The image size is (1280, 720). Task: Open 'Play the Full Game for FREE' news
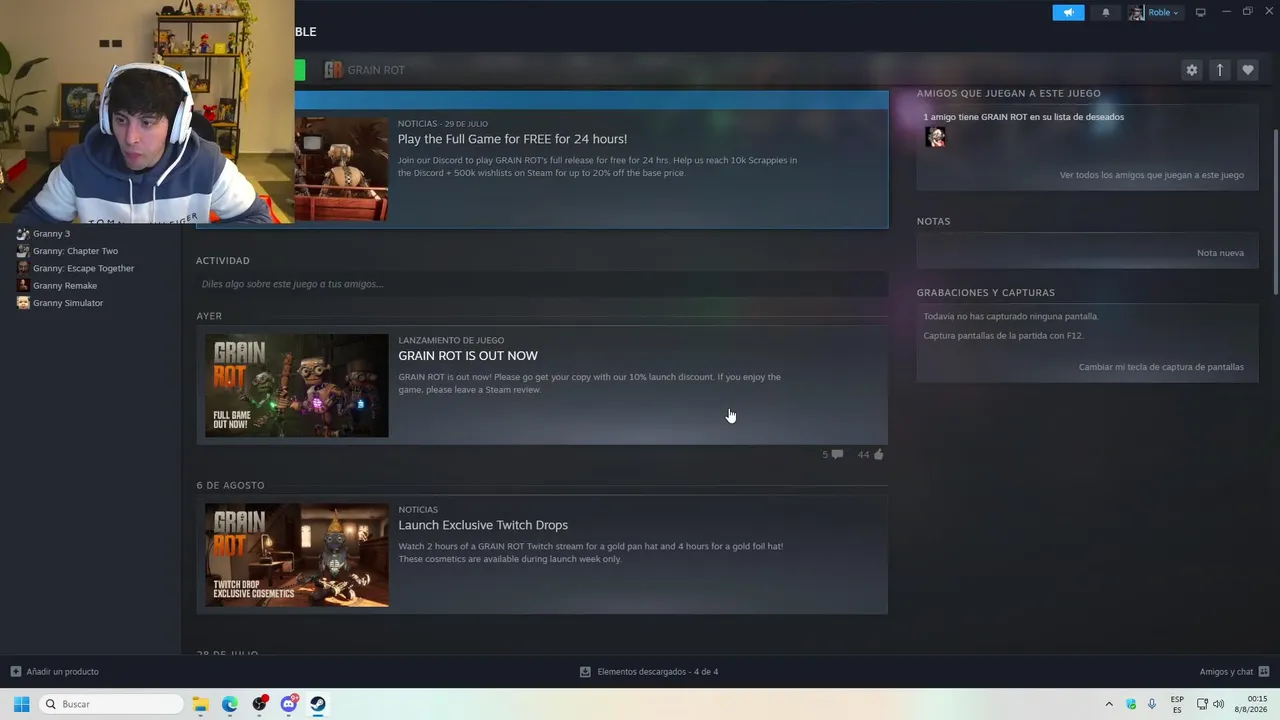click(512, 139)
